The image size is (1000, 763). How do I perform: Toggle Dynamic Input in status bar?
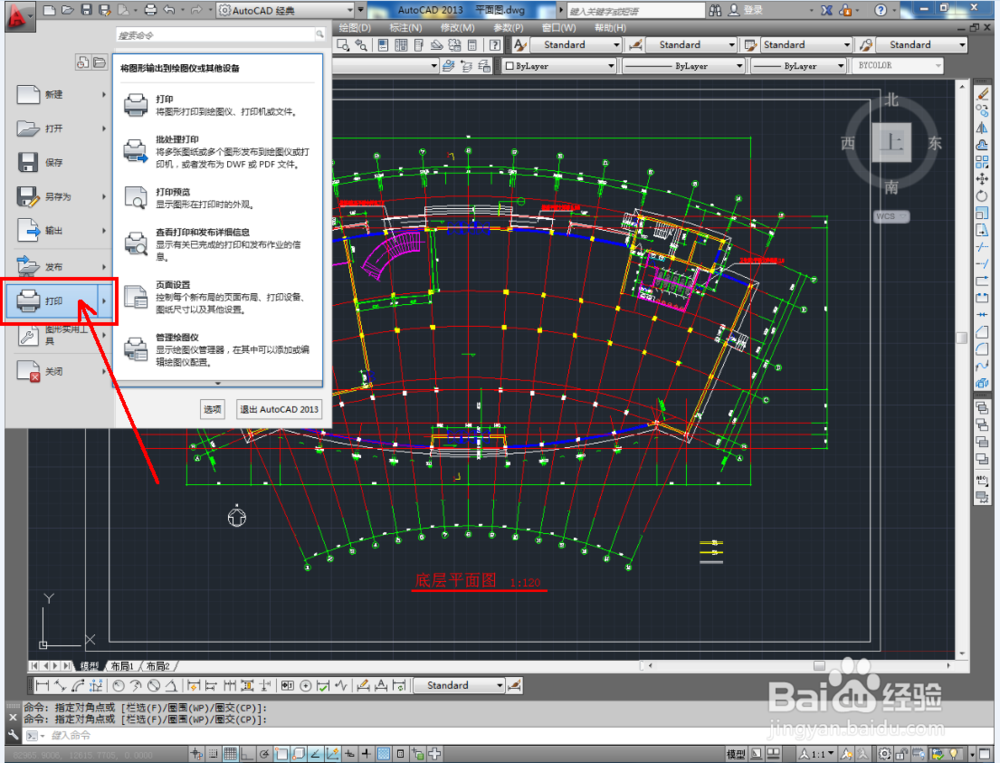pos(349,754)
